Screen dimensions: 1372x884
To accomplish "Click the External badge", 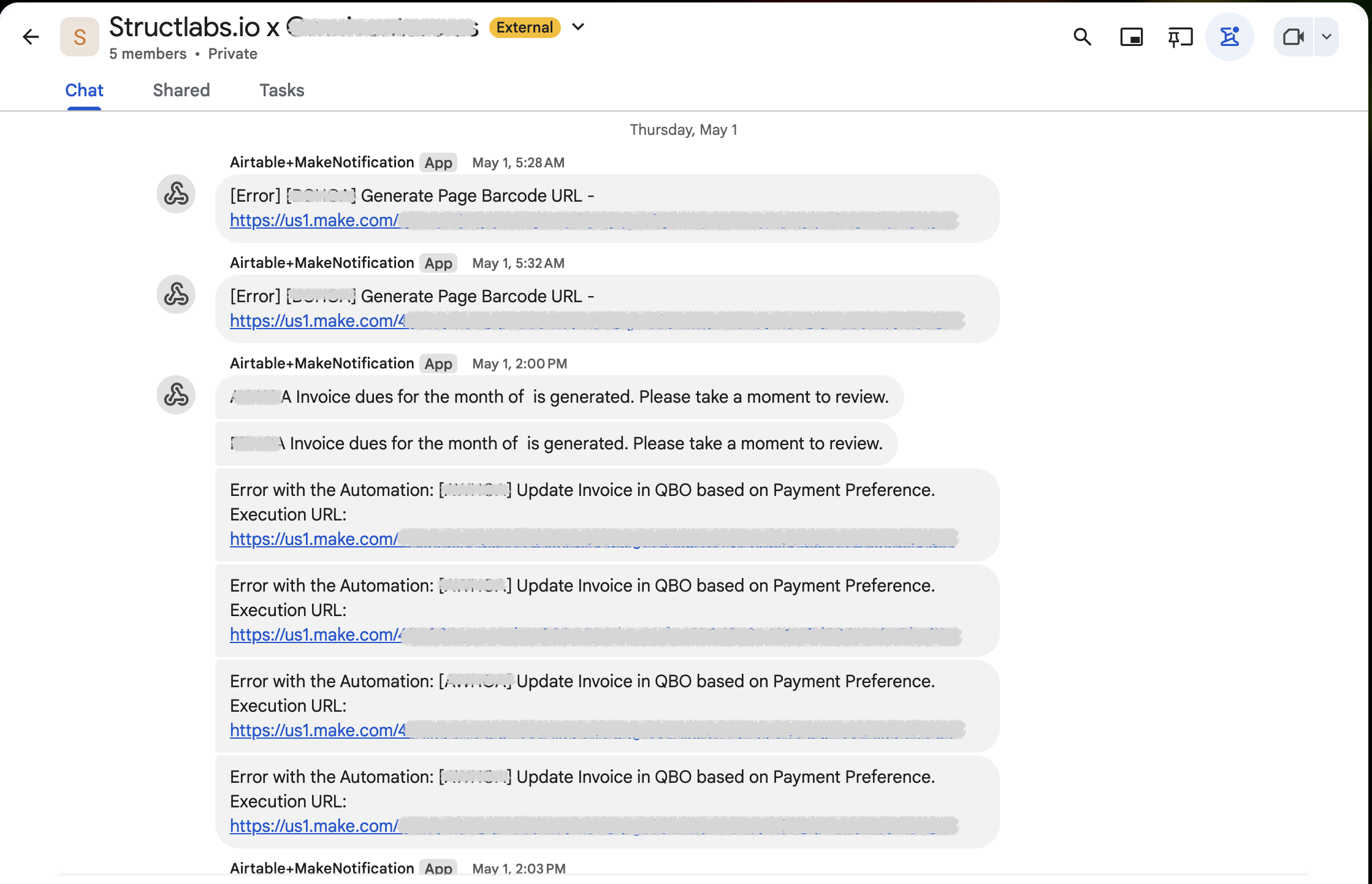I will [525, 28].
